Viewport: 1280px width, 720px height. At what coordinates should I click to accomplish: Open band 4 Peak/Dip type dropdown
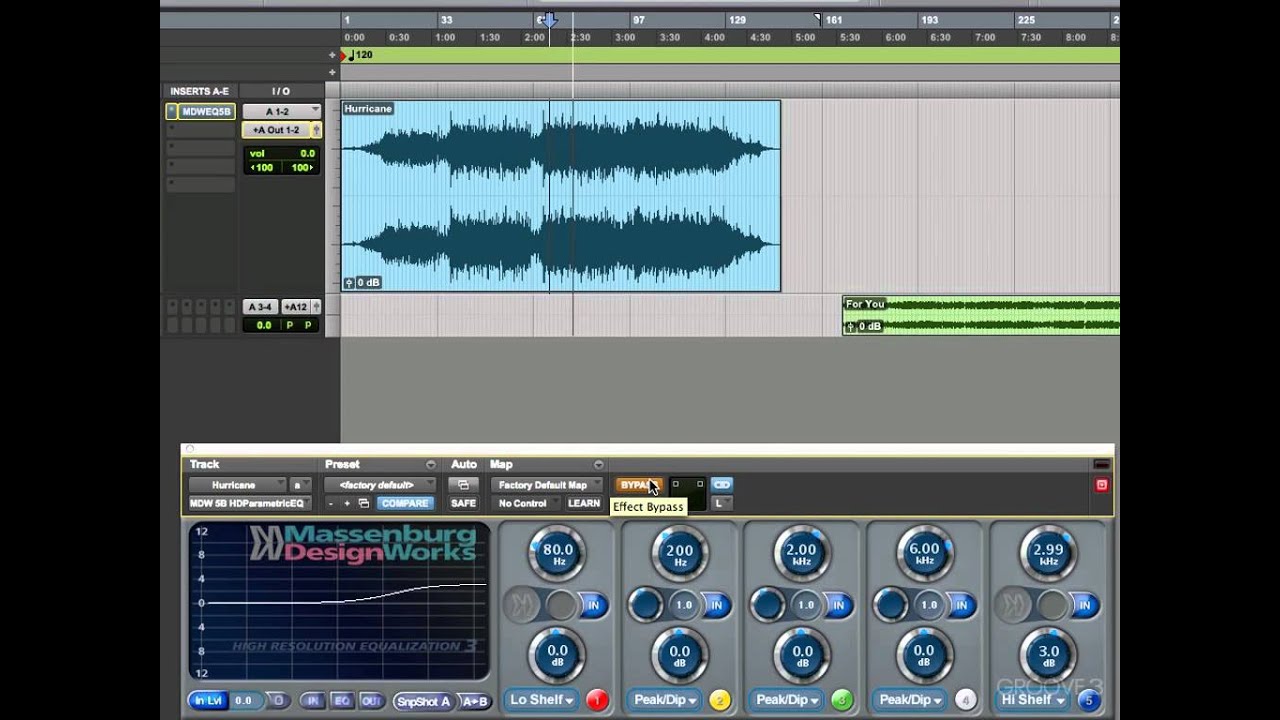(909, 700)
